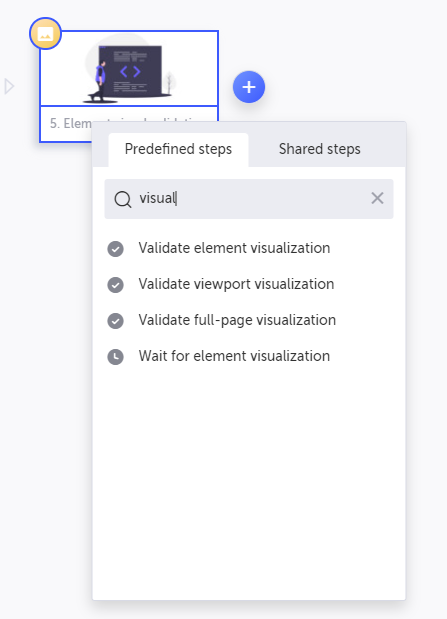Click the checkmark icon beside Validate full-page visualization
The image size is (447, 619).
coord(115,321)
